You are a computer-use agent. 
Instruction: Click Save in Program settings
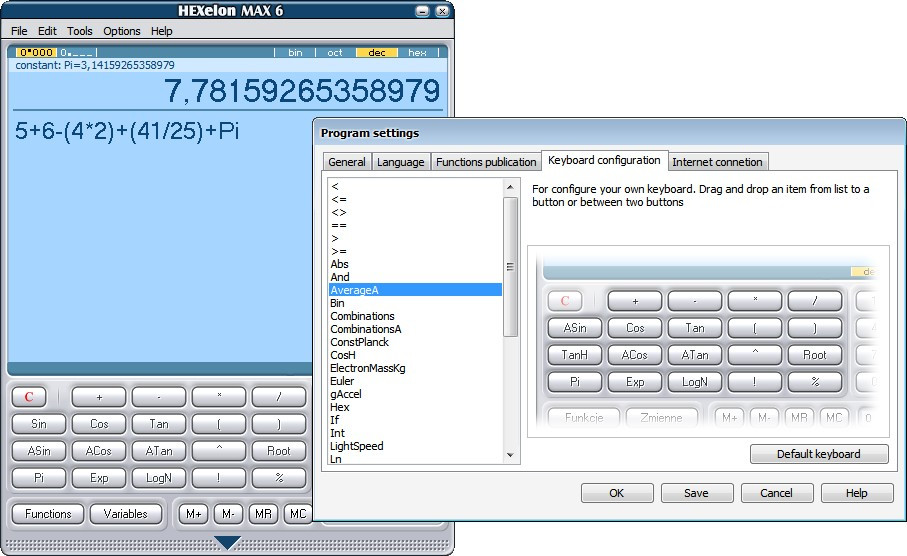pyautogui.click(x=696, y=493)
